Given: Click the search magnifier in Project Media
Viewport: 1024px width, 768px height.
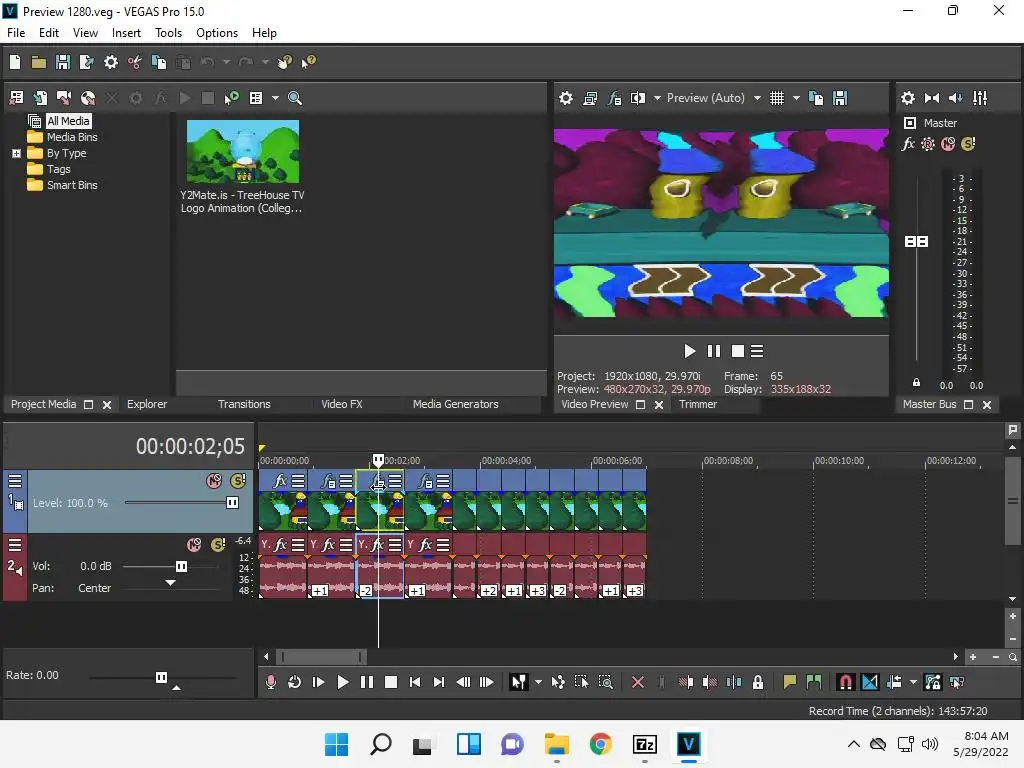Looking at the screenshot, I should click(295, 98).
